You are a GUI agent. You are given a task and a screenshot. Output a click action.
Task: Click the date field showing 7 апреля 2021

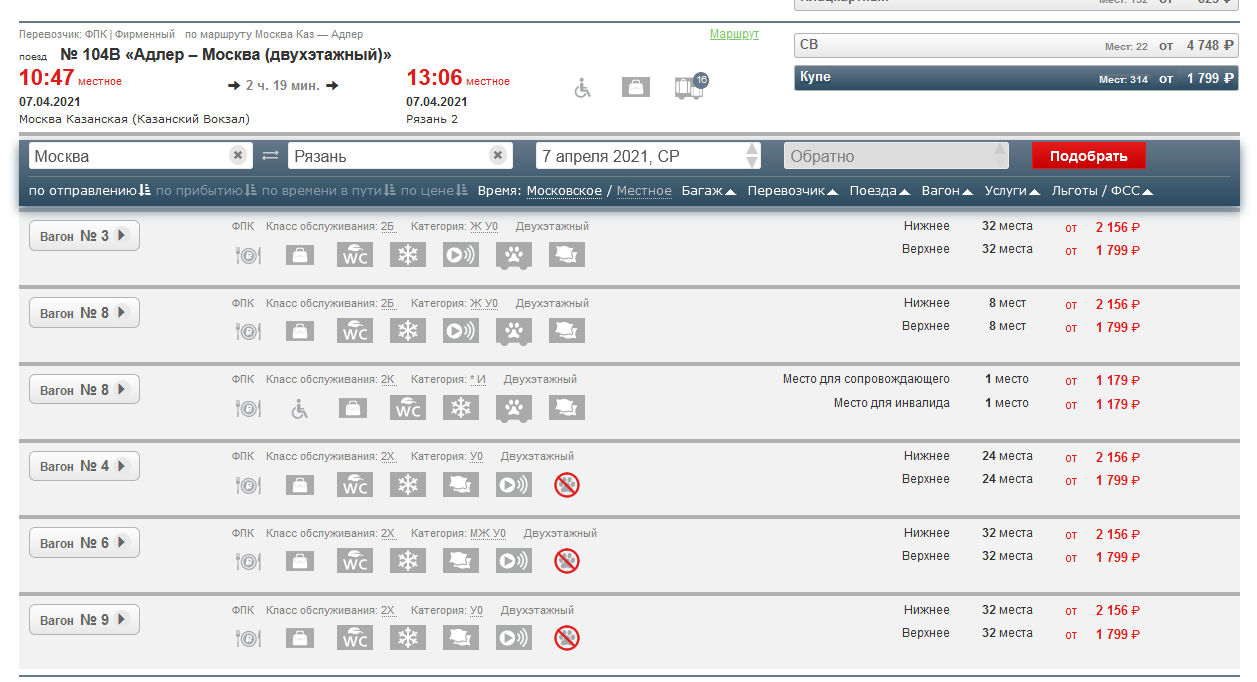point(640,156)
